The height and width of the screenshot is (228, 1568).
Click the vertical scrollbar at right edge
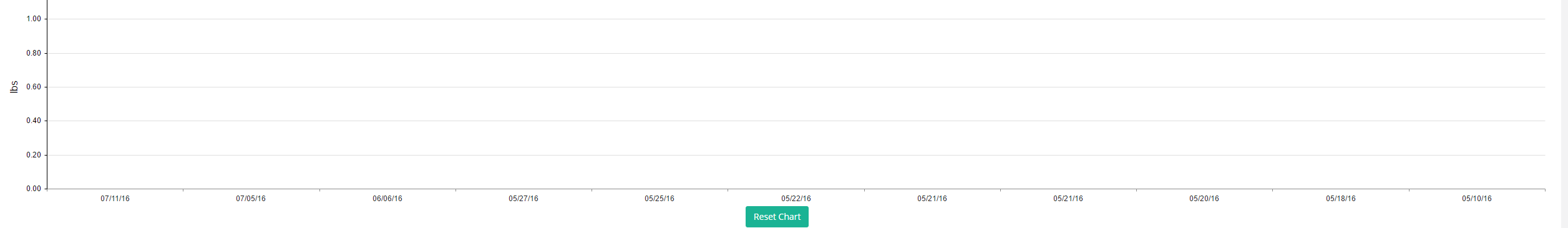pos(1564,114)
